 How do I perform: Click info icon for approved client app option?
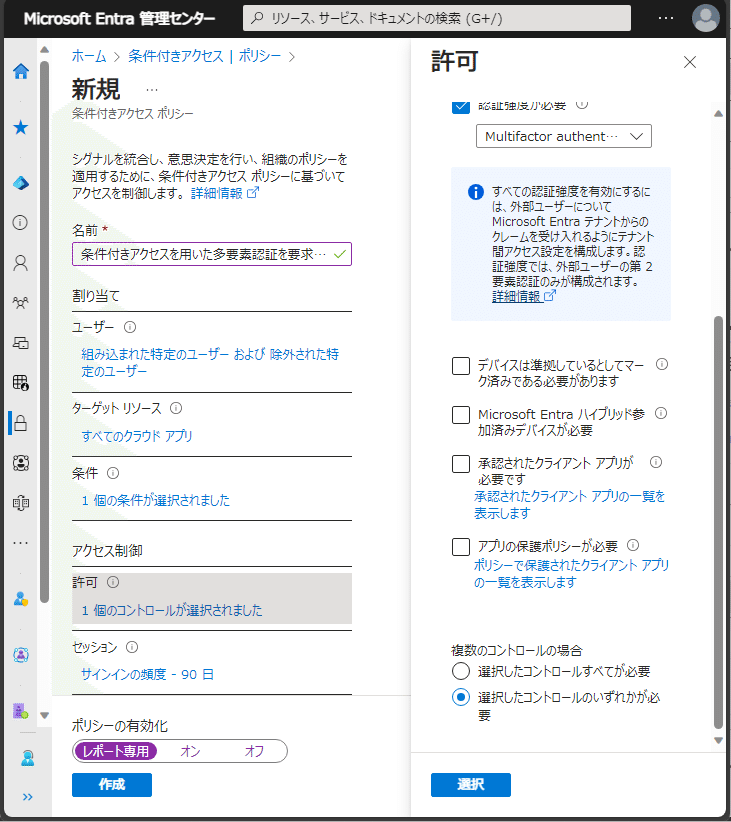click(x=655, y=462)
